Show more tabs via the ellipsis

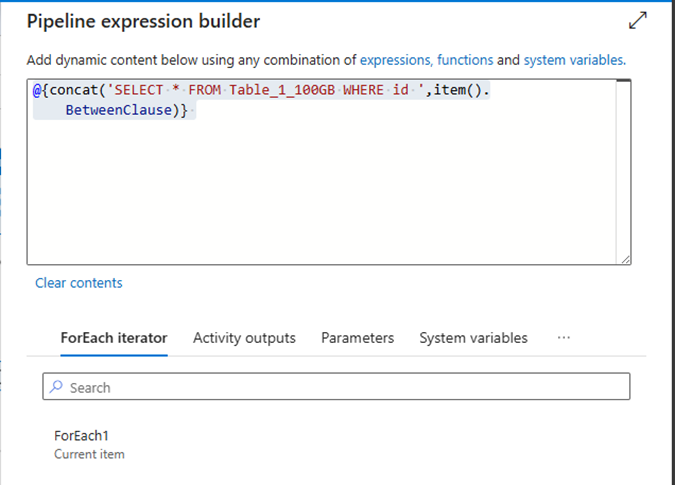[563, 338]
